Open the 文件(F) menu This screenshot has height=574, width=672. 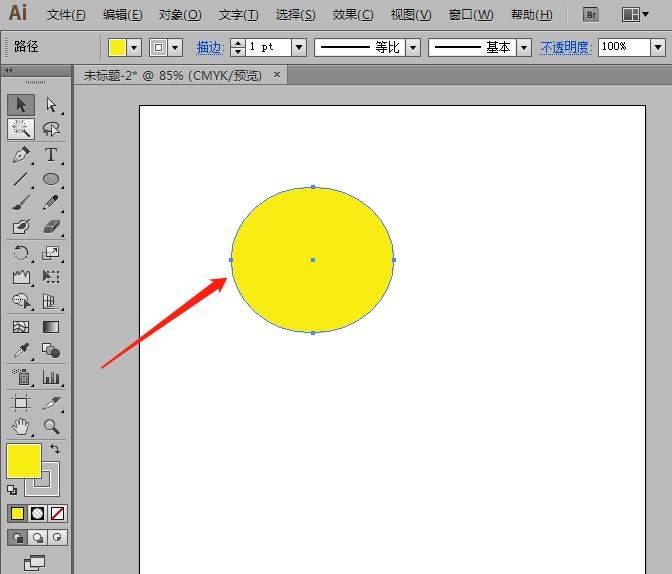tap(66, 15)
